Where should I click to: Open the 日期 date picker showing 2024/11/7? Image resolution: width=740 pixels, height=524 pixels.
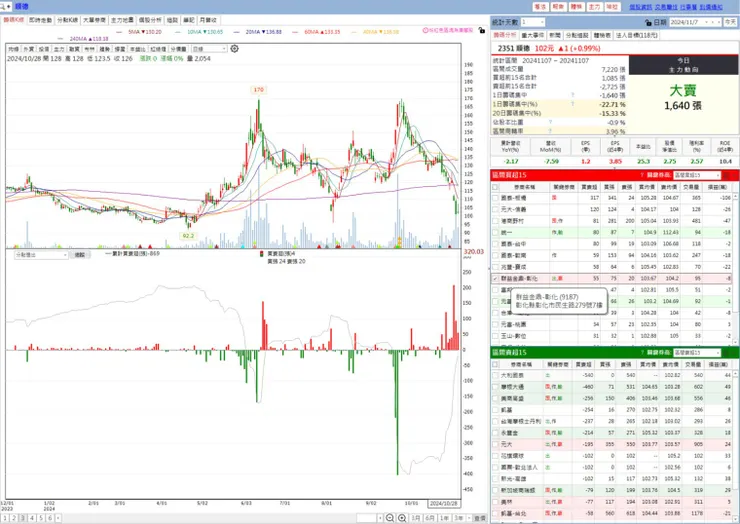coord(695,22)
